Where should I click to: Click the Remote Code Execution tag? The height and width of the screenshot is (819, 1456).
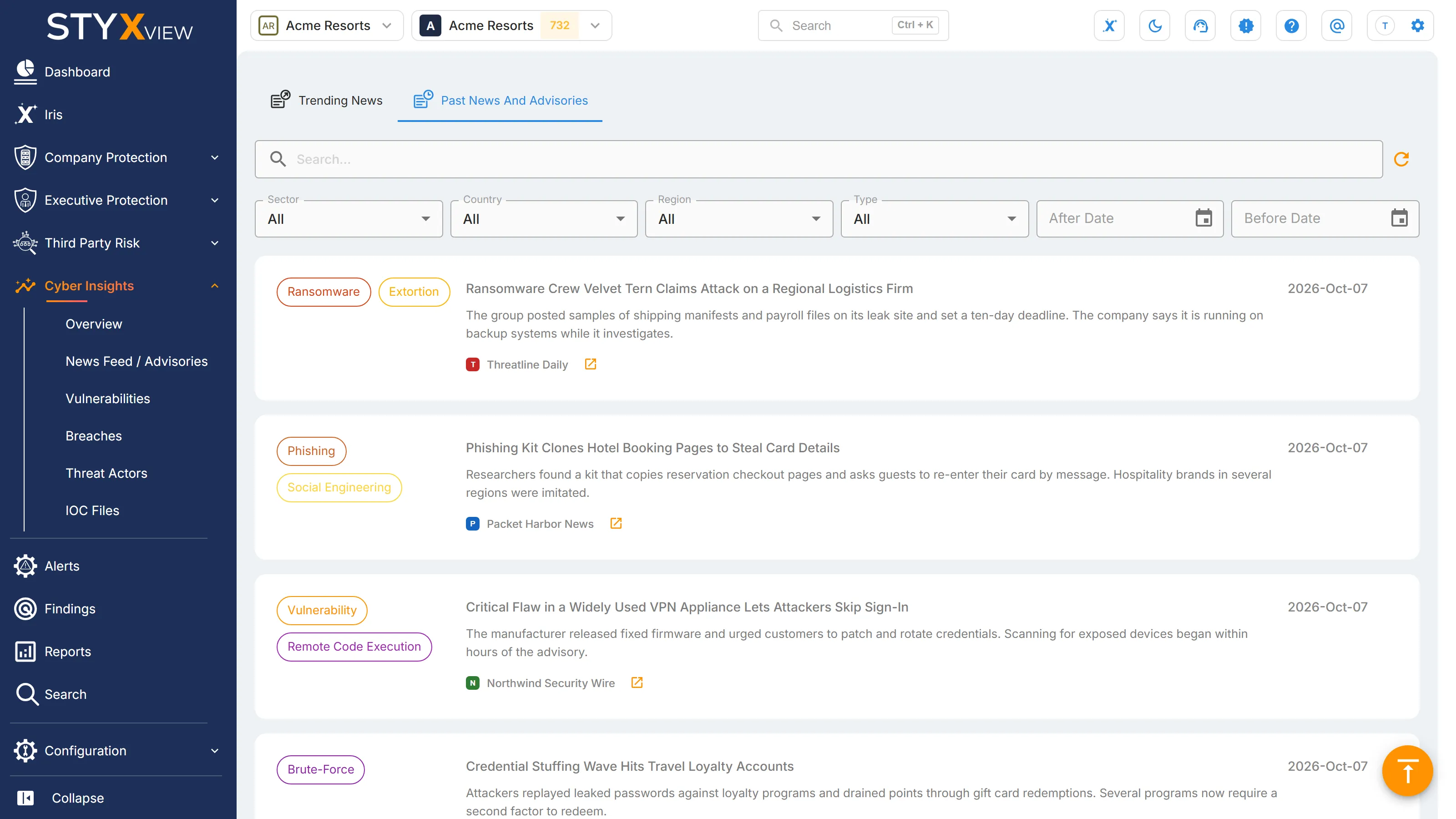click(354, 647)
